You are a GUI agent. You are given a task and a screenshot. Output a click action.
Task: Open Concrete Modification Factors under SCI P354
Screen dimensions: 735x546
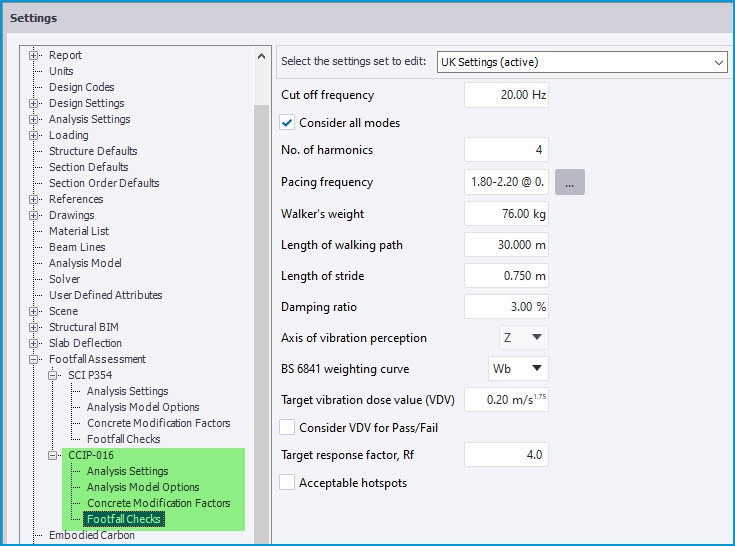158,423
